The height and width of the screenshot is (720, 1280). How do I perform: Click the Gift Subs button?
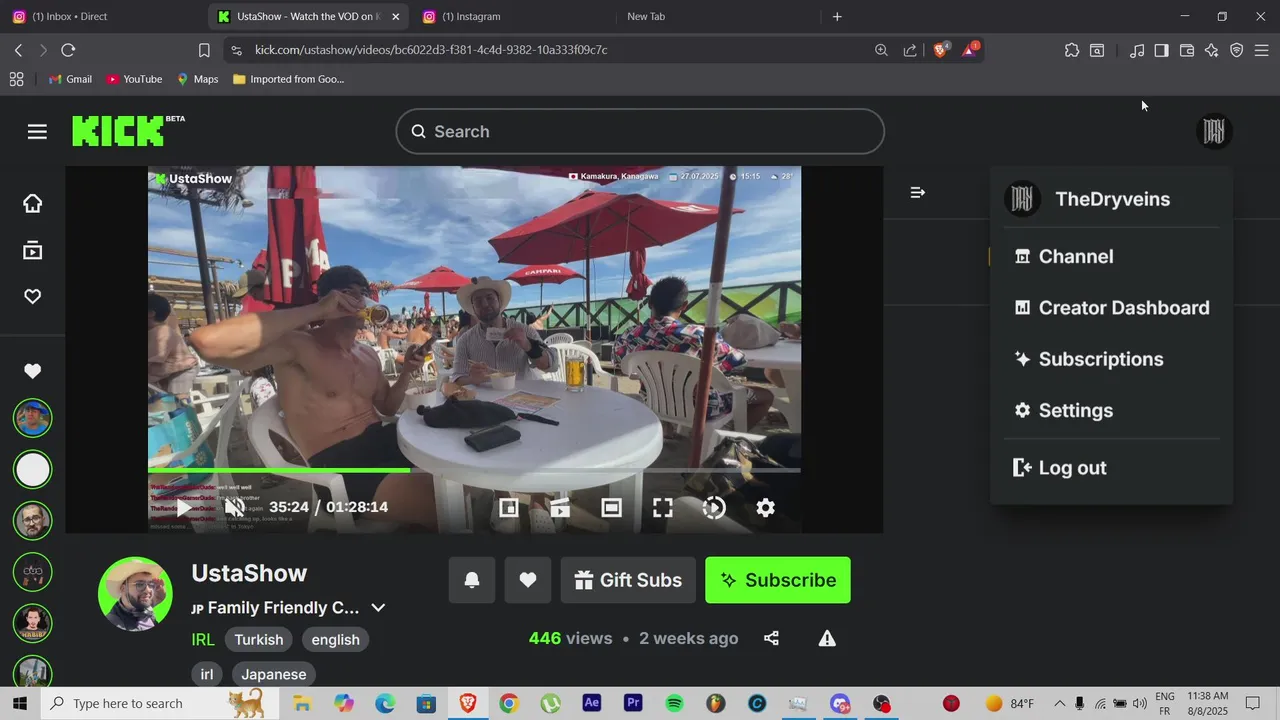point(628,580)
